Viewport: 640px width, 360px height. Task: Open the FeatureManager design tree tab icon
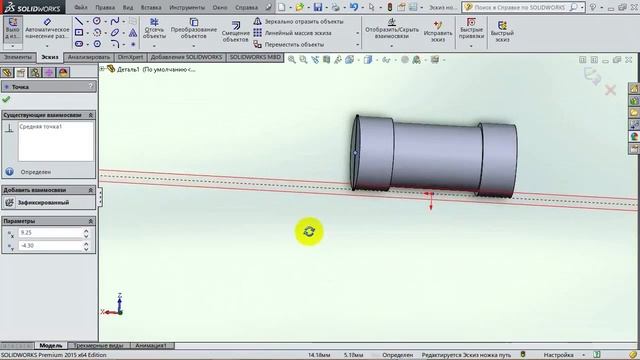click(x=7, y=73)
